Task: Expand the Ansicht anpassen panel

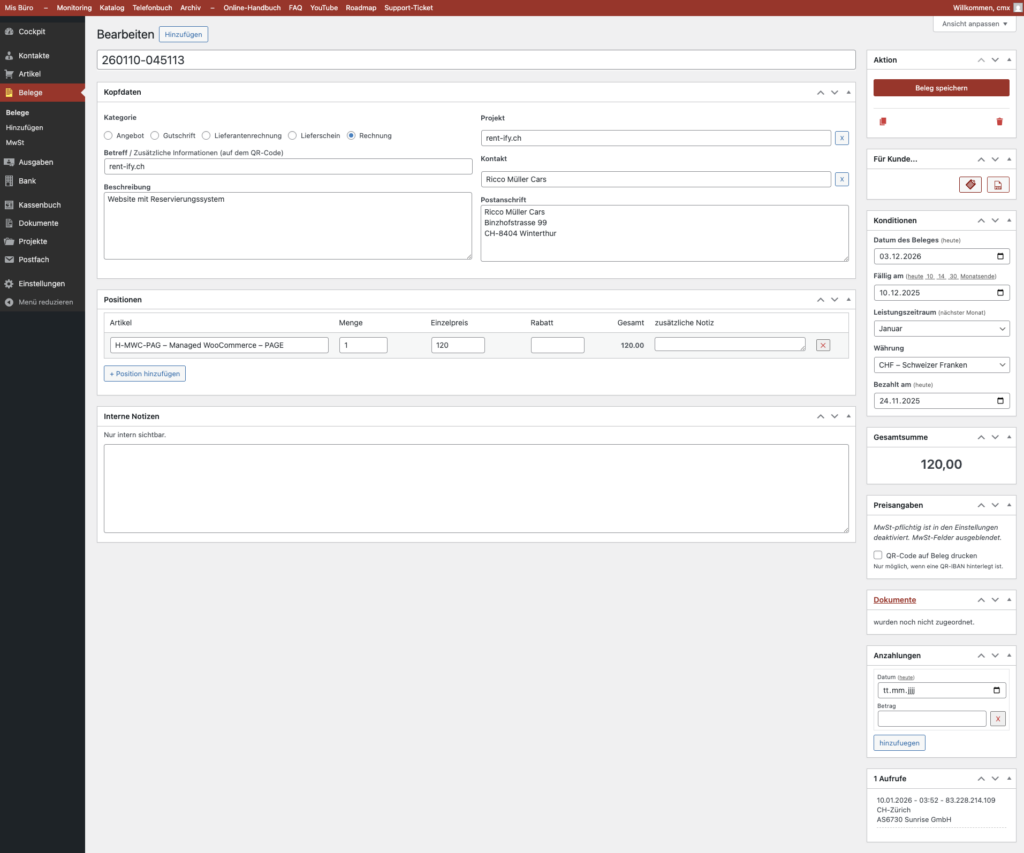Action: point(974,24)
